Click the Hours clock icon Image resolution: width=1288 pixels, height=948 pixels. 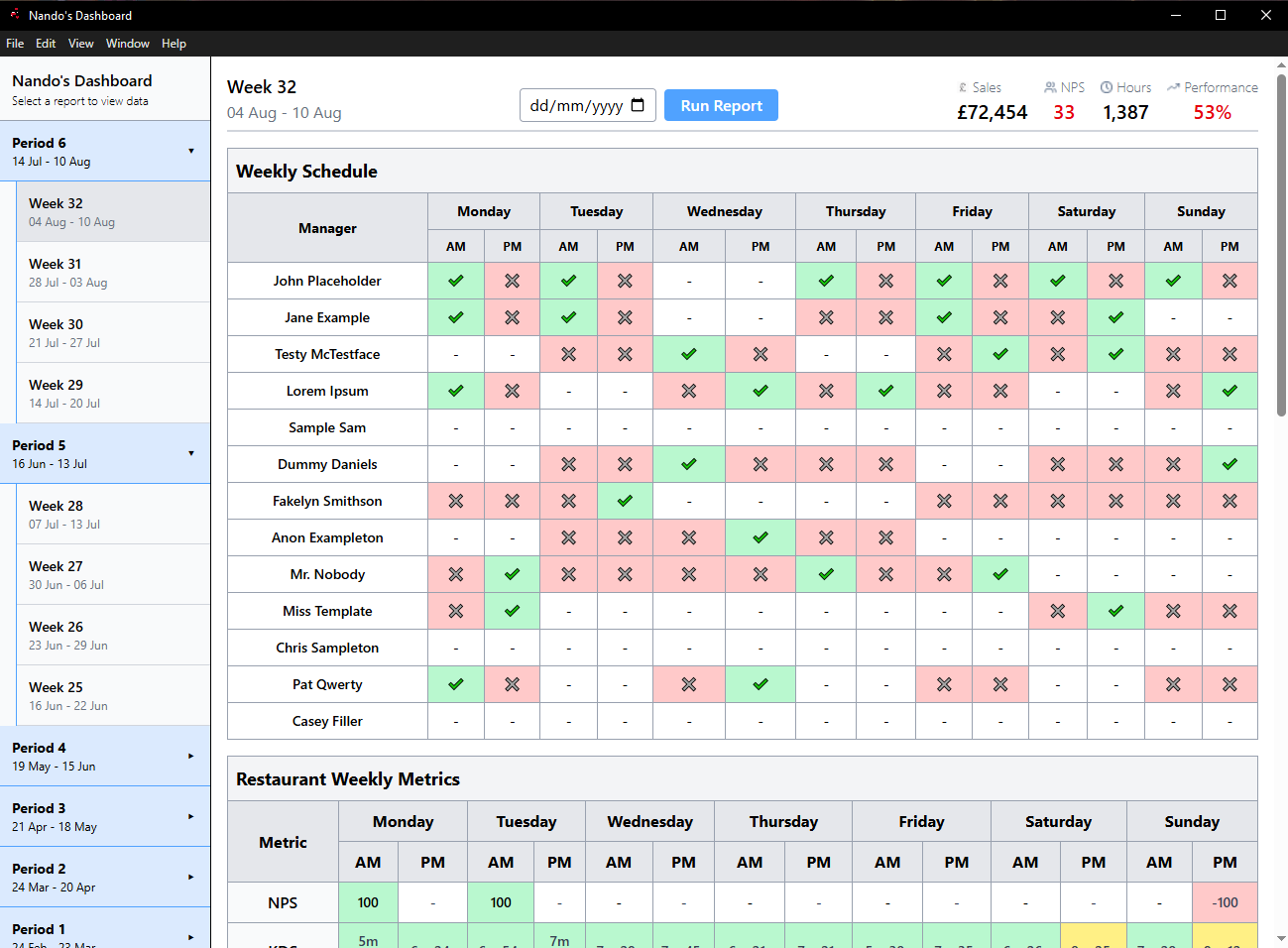pyautogui.click(x=1107, y=88)
